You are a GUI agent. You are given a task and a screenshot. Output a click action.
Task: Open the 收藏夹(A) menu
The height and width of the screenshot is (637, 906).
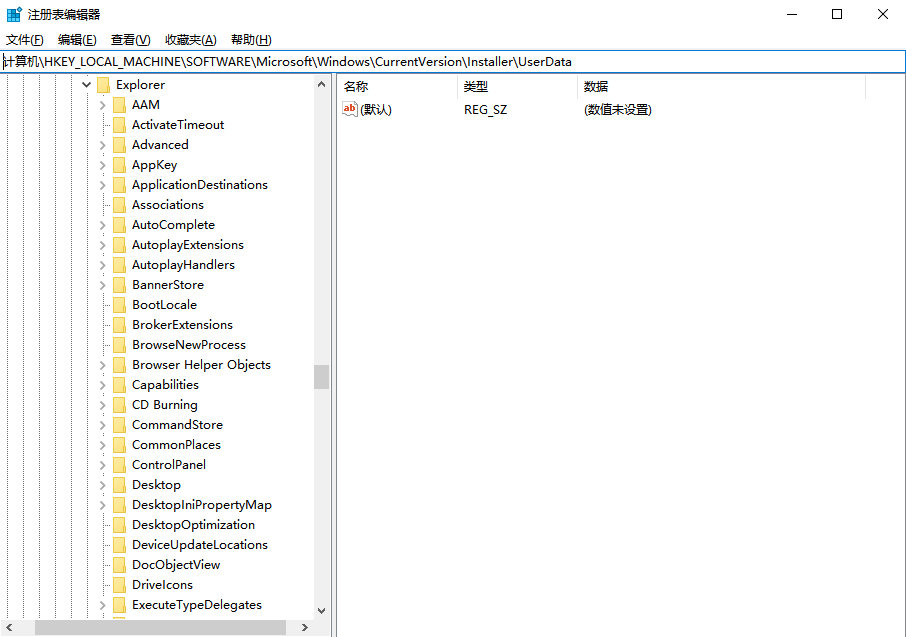point(190,40)
